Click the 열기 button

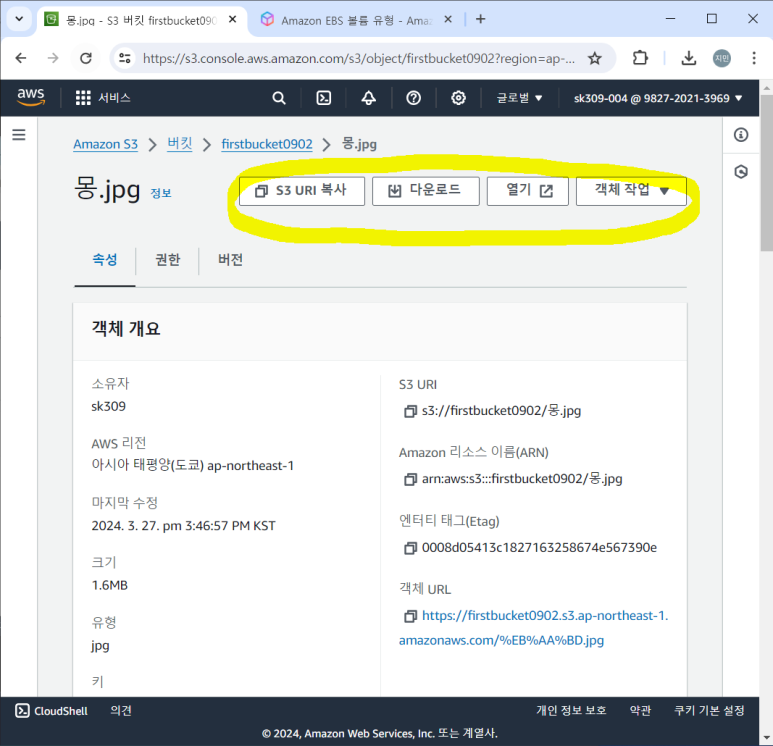(527, 191)
